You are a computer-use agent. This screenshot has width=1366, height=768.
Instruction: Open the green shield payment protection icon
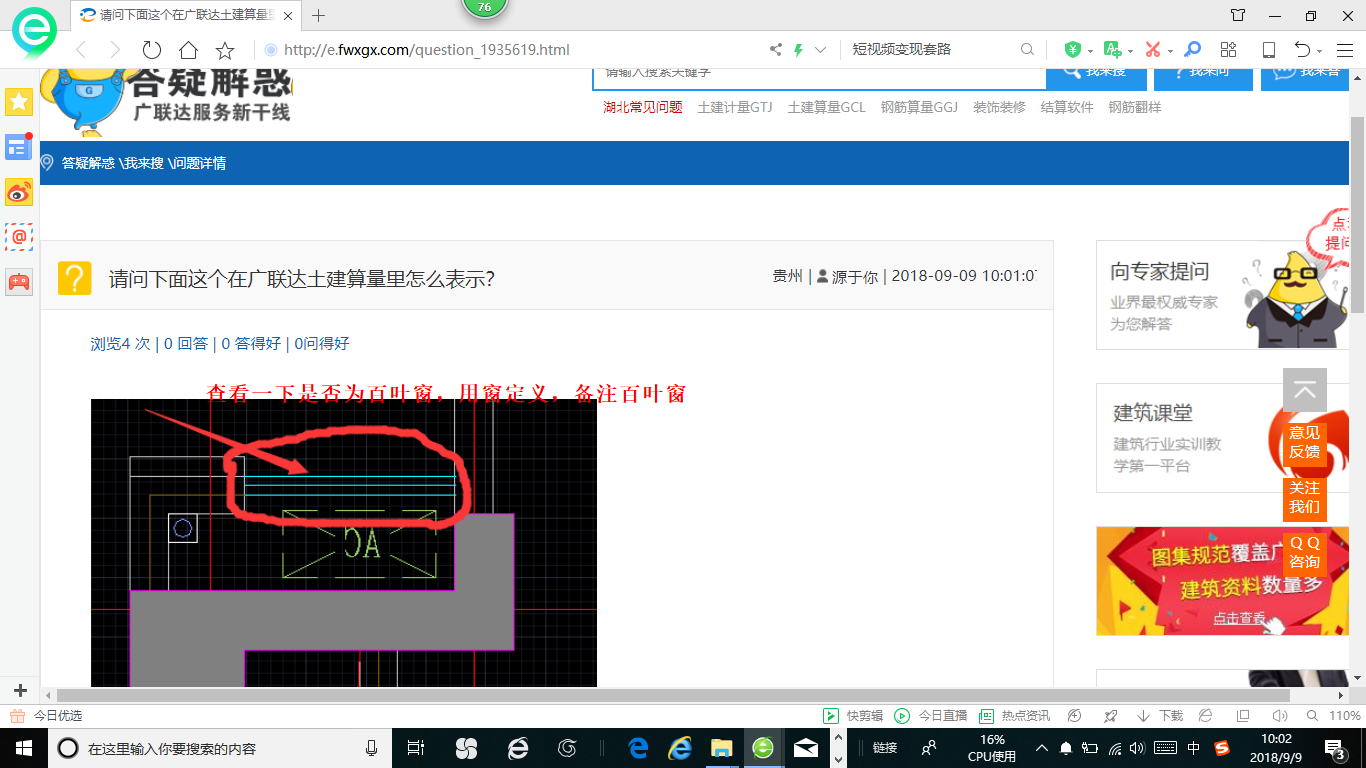tap(1073, 50)
